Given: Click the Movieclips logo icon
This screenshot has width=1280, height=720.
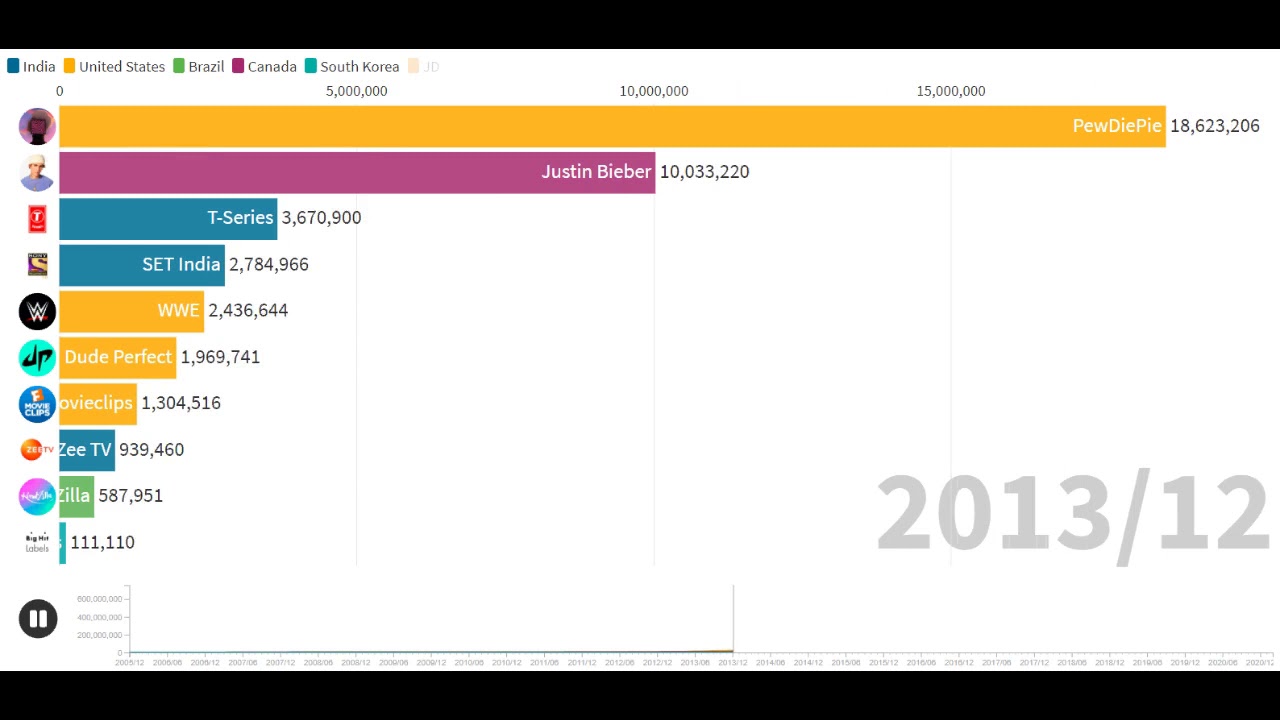Looking at the screenshot, I should click(x=37, y=404).
